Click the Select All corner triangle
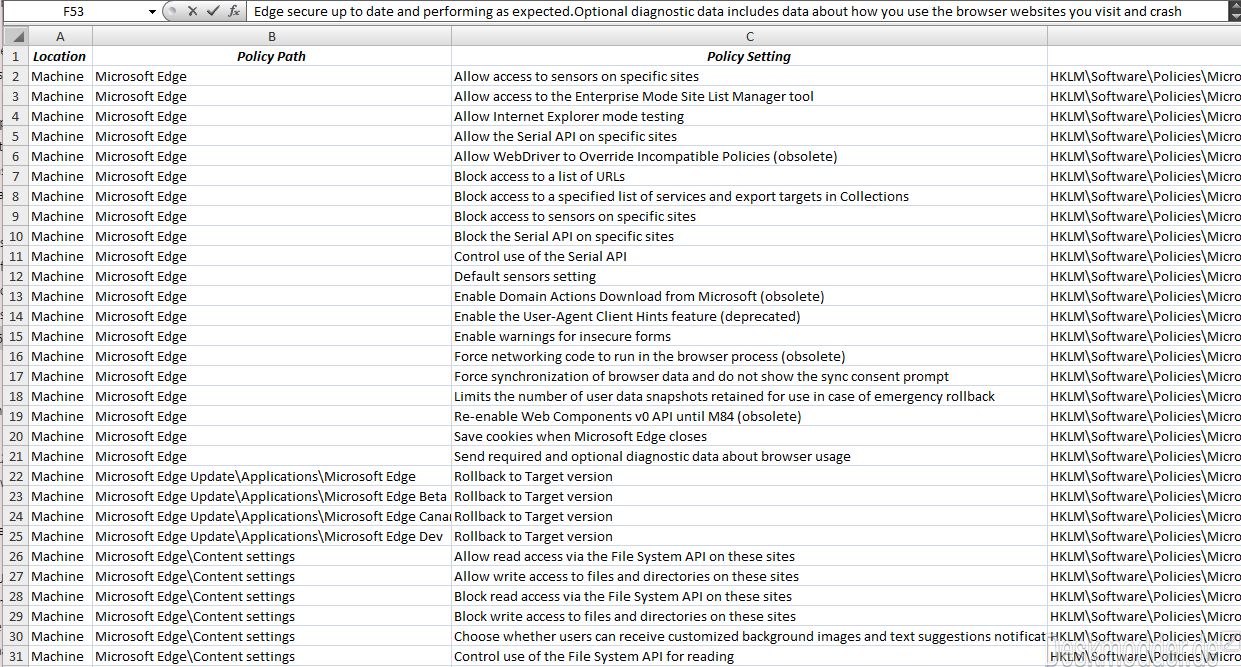The image size is (1241, 667). 17,37
